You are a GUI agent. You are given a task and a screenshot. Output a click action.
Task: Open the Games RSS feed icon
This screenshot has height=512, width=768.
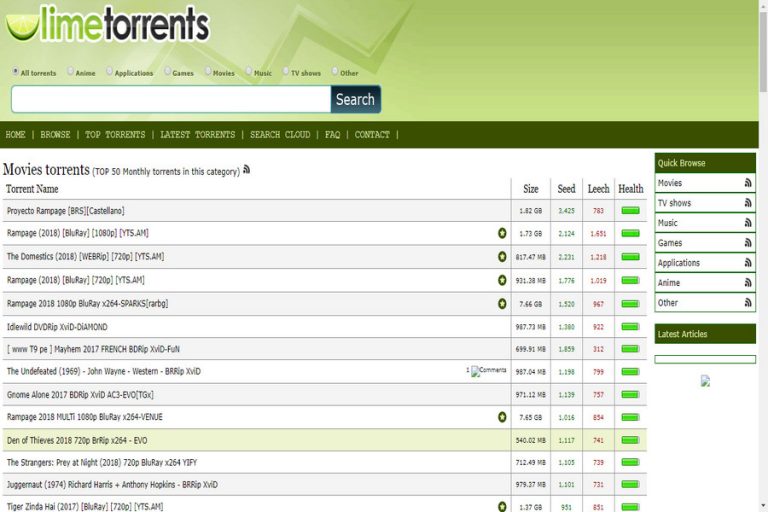747,243
